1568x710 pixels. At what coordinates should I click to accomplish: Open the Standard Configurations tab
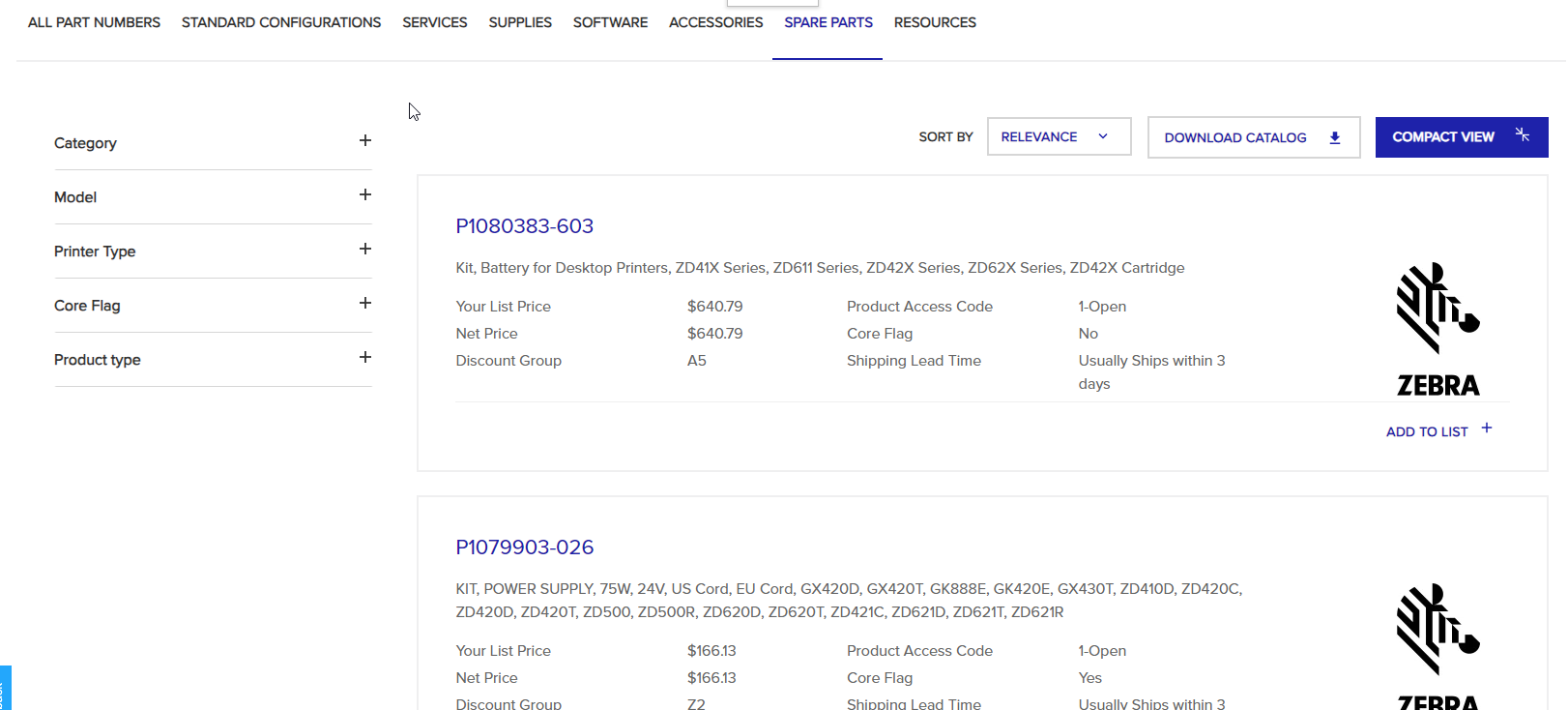[281, 22]
